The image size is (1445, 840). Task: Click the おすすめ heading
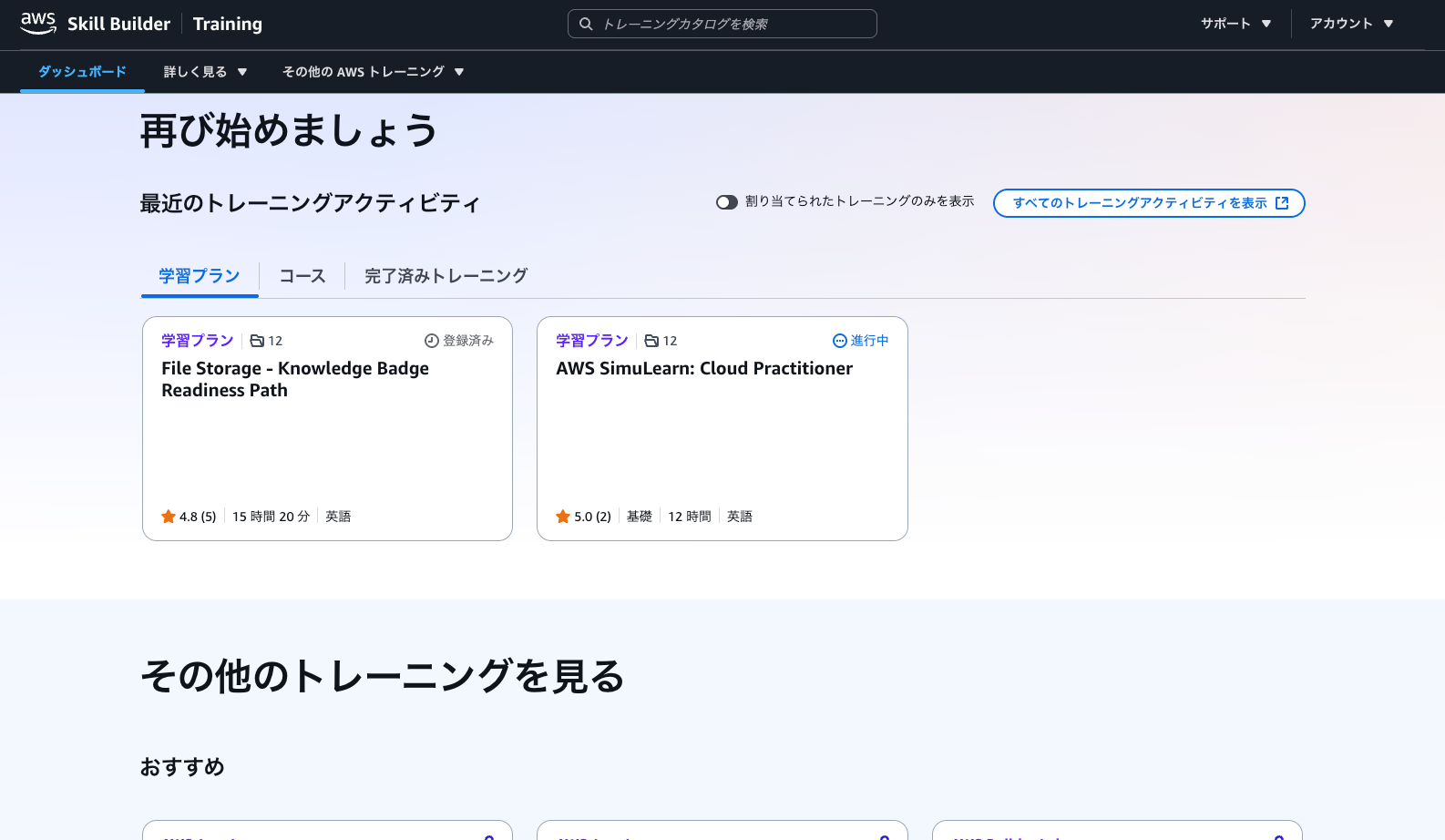pyautogui.click(x=182, y=767)
